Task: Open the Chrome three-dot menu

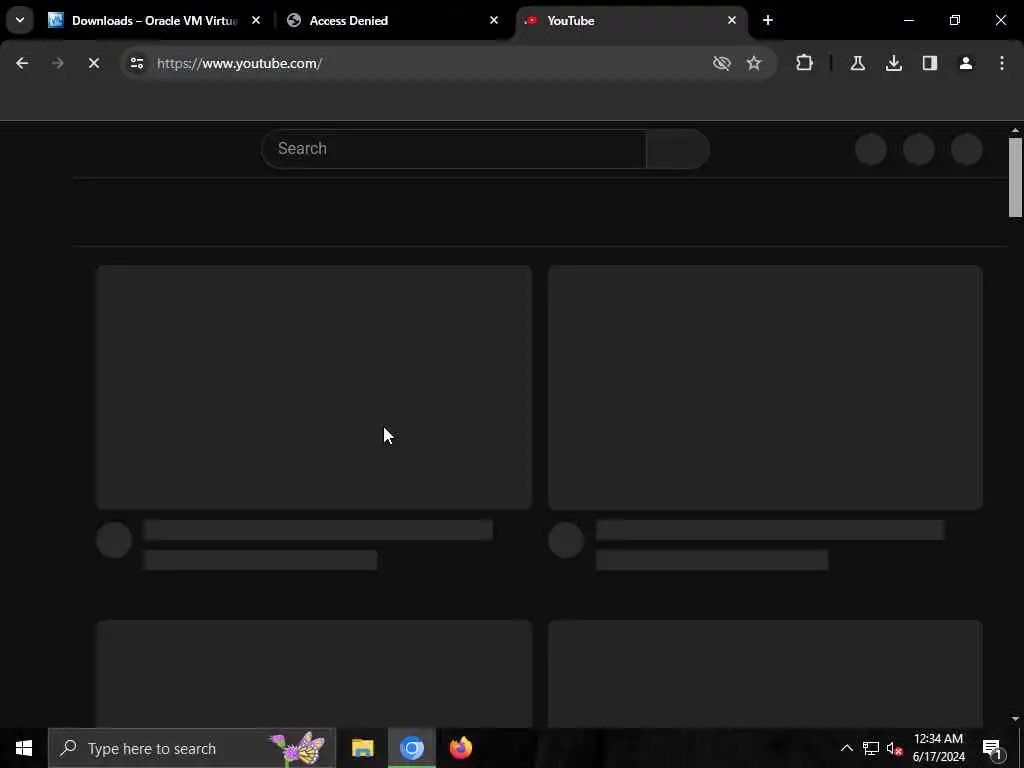Action: (1002, 63)
